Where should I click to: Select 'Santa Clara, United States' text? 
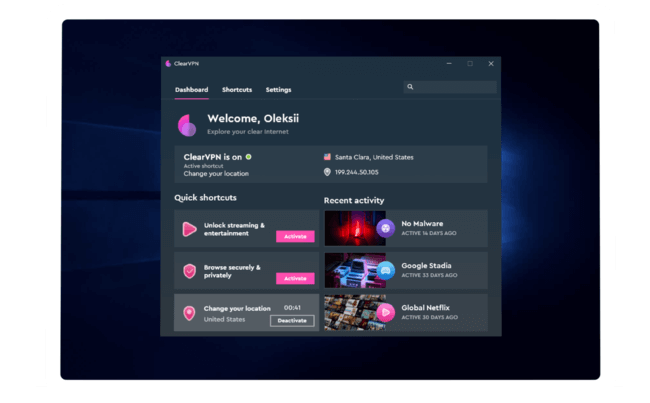click(374, 157)
